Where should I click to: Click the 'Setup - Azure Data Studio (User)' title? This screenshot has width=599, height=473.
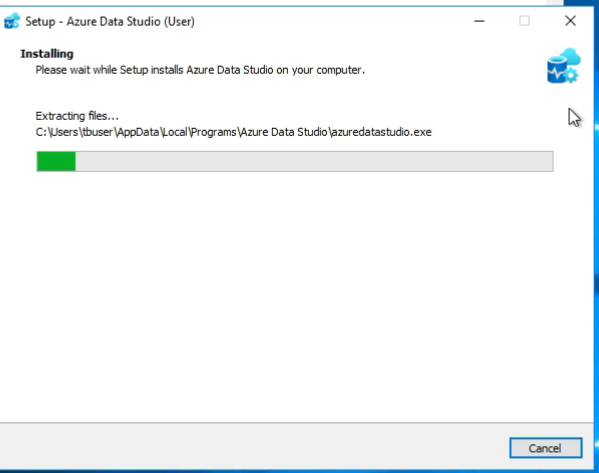(x=110, y=22)
